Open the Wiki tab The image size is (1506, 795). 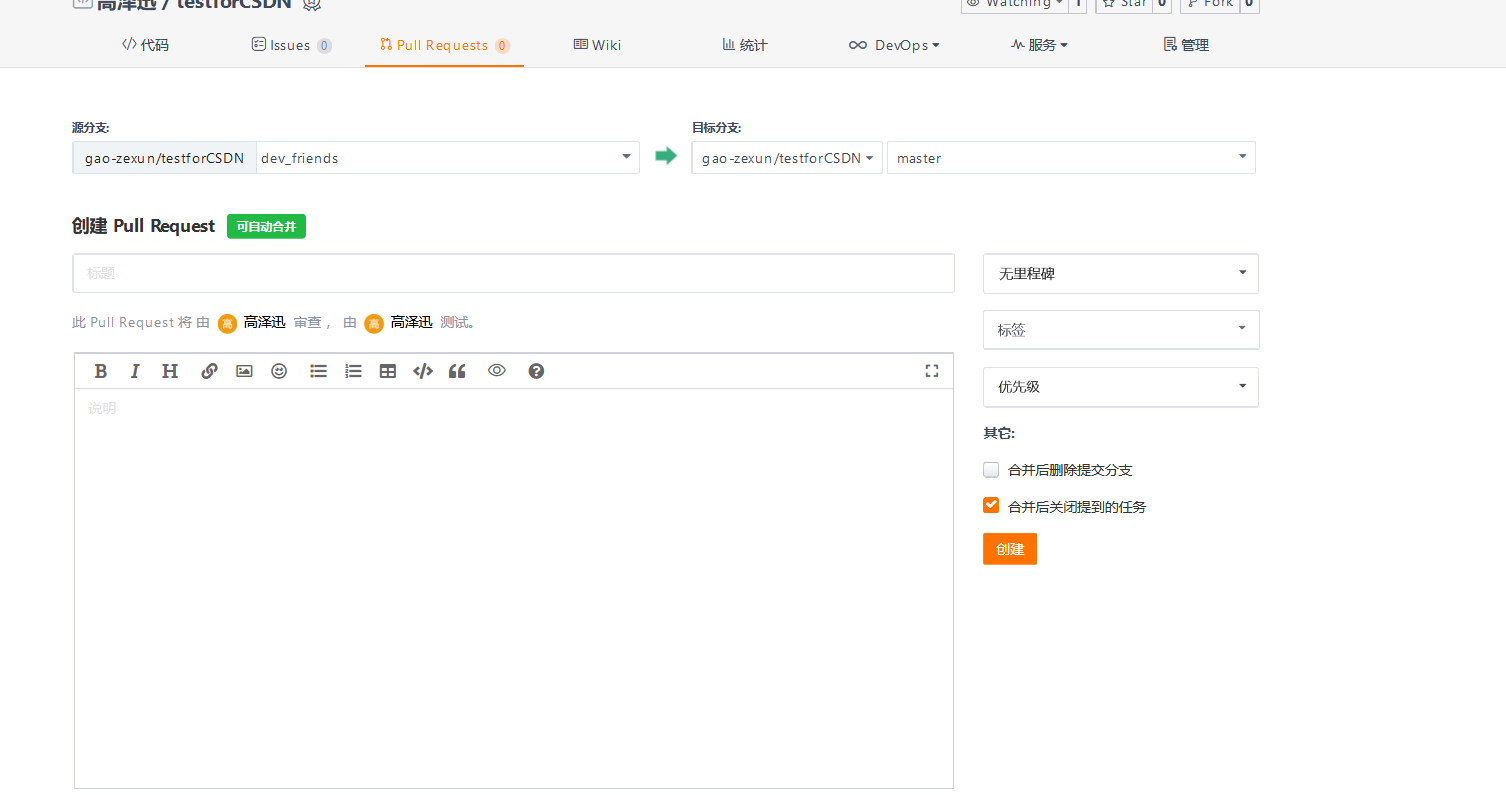[597, 45]
